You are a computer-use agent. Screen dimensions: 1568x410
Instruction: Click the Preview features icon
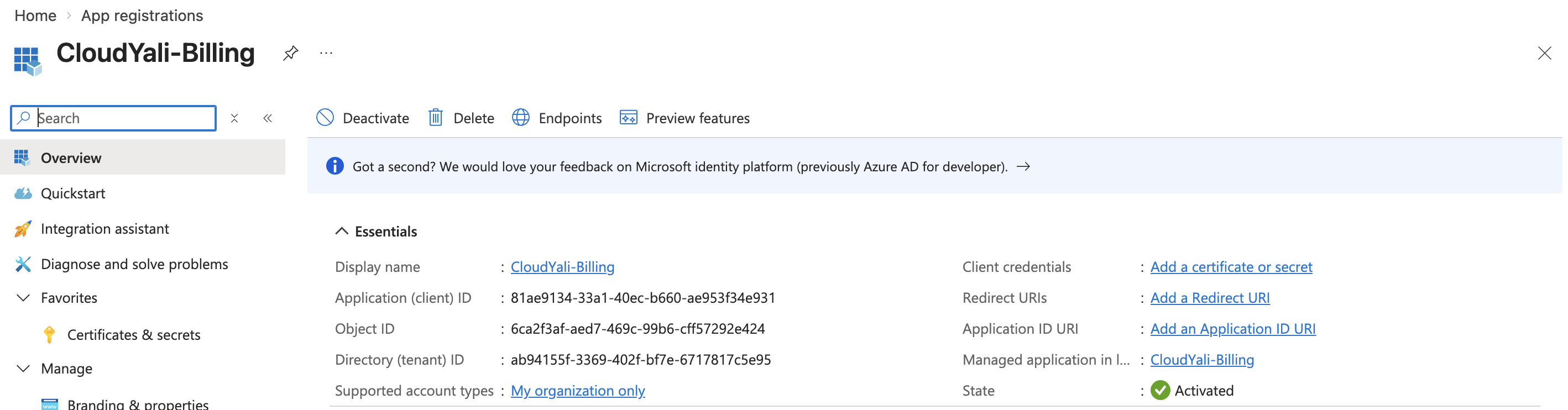coord(628,117)
